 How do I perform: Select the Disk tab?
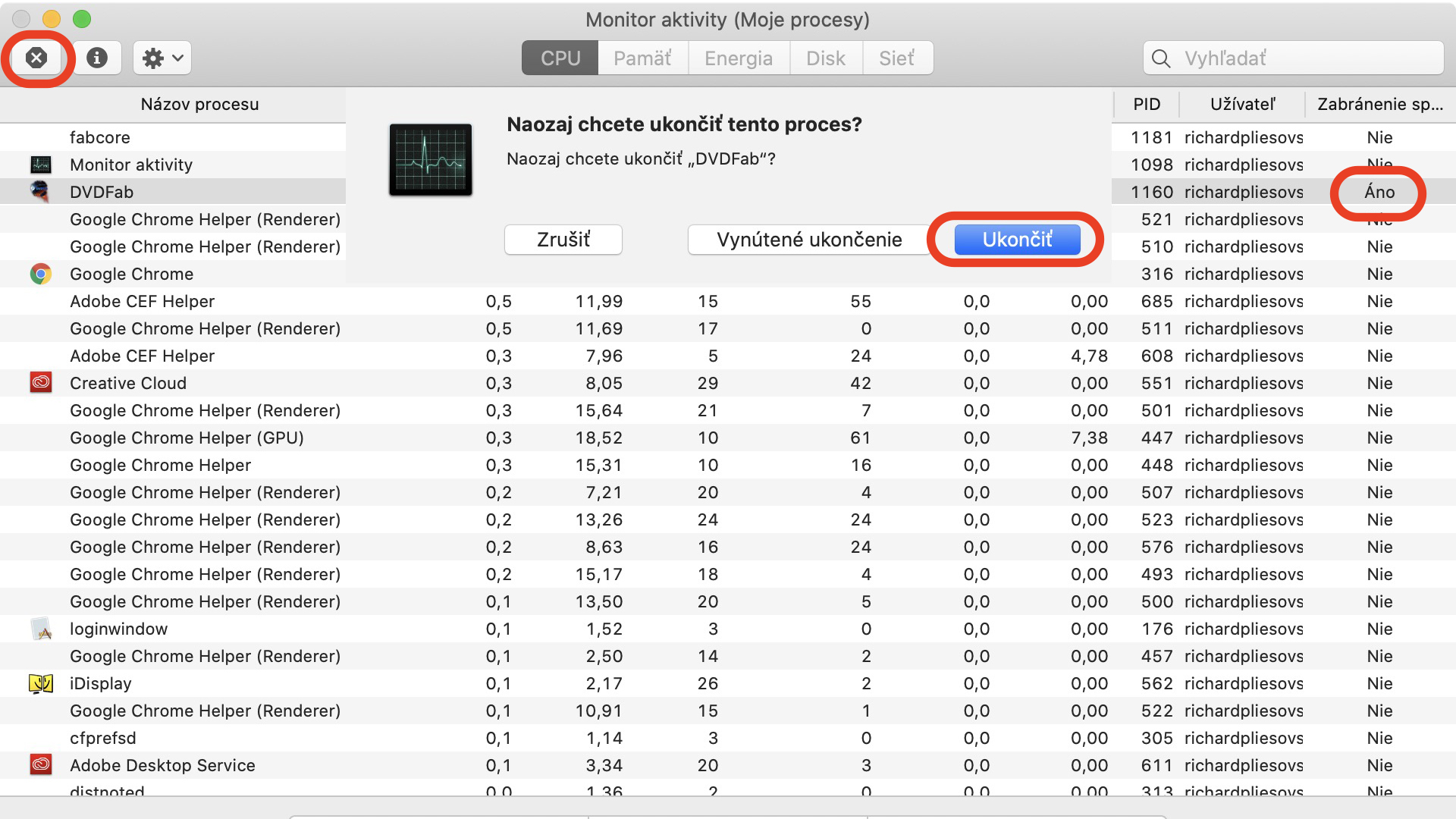(826, 58)
